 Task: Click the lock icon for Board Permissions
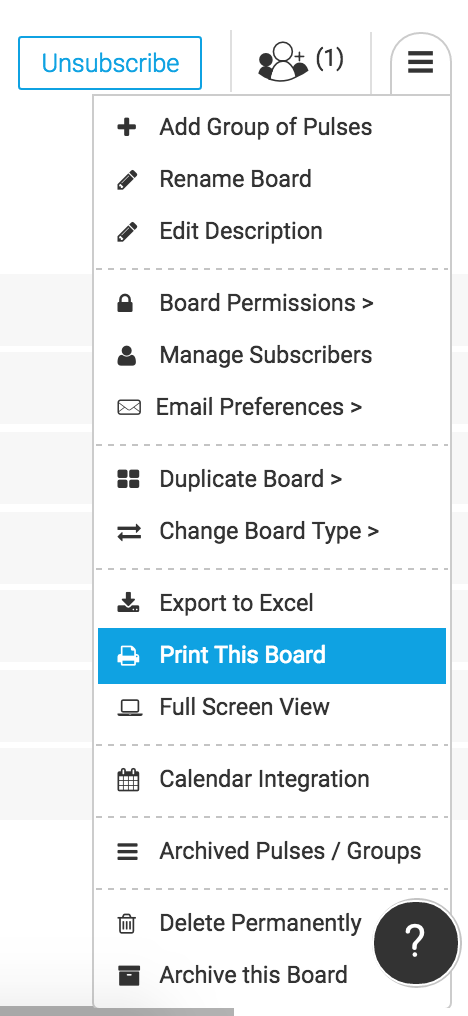(x=125, y=303)
